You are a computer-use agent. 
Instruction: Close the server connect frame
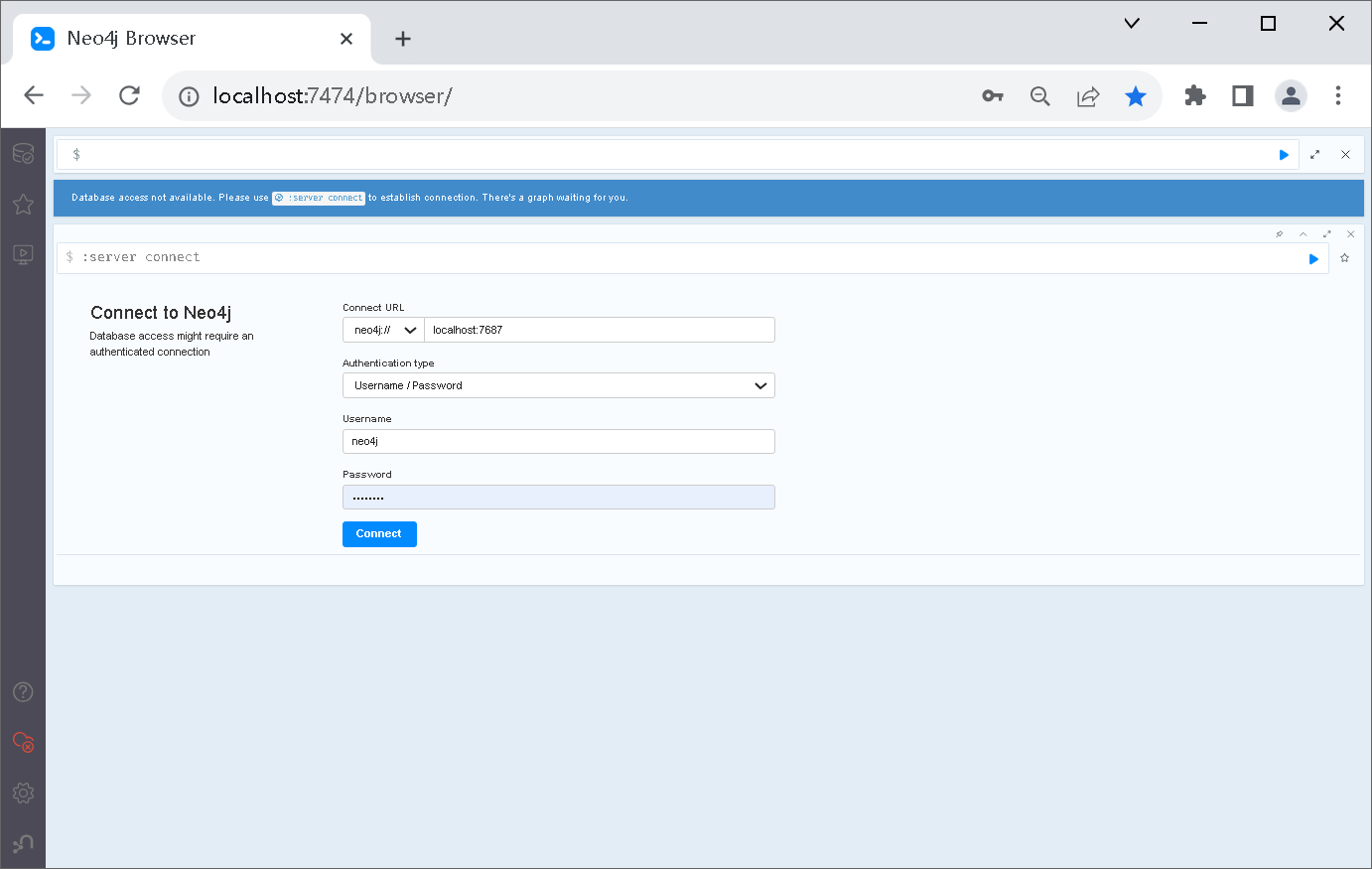(x=1350, y=234)
